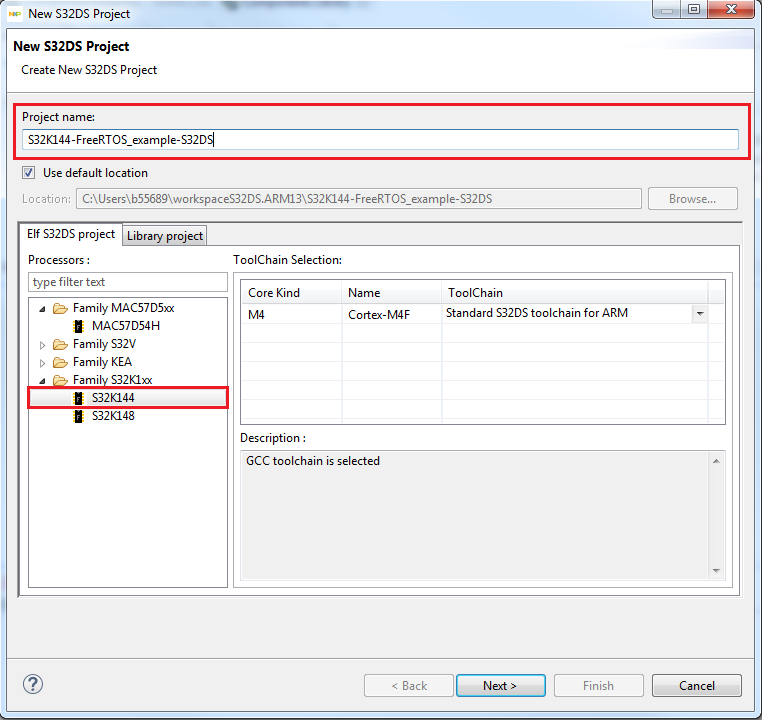The height and width of the screenshot is (720, 763).
Task: Open the ToolChain dropdown arrow for M4
Action: tap(700, 314)
